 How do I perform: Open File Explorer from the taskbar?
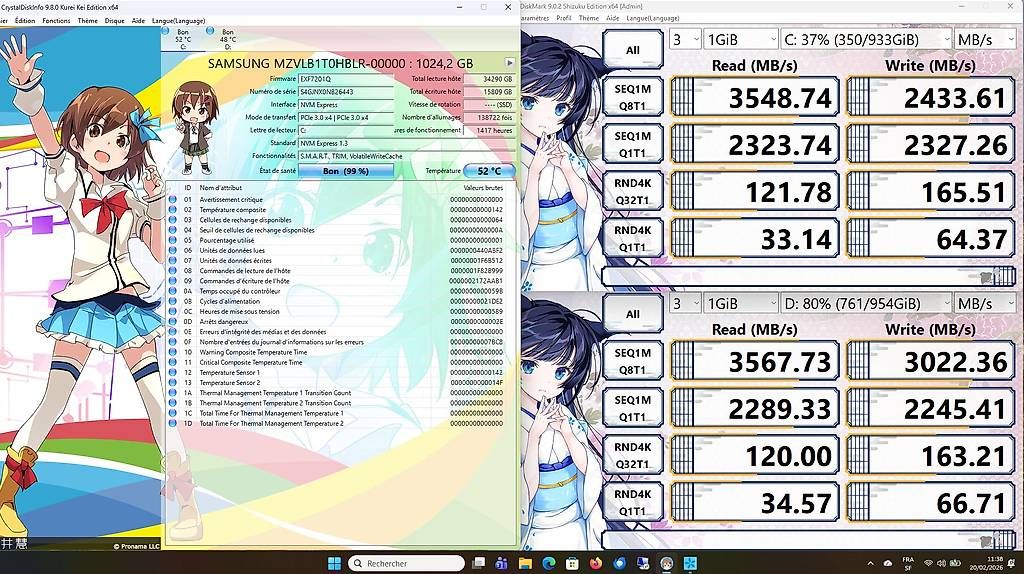(x=525, y=563)
